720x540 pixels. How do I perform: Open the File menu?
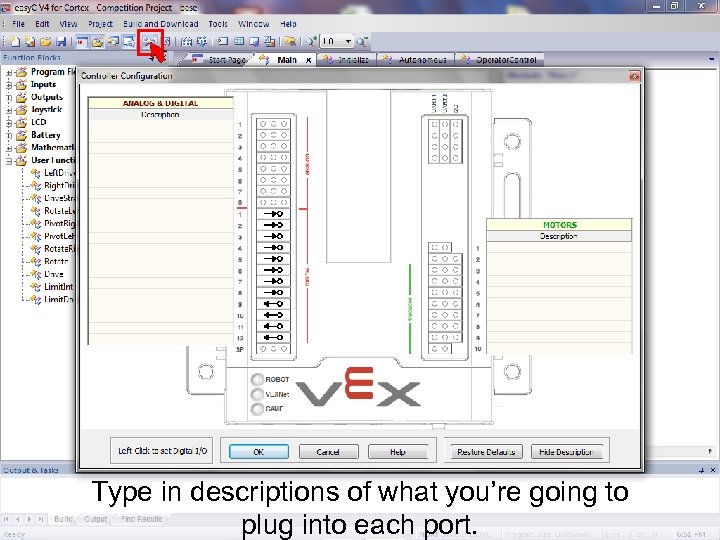18,24
